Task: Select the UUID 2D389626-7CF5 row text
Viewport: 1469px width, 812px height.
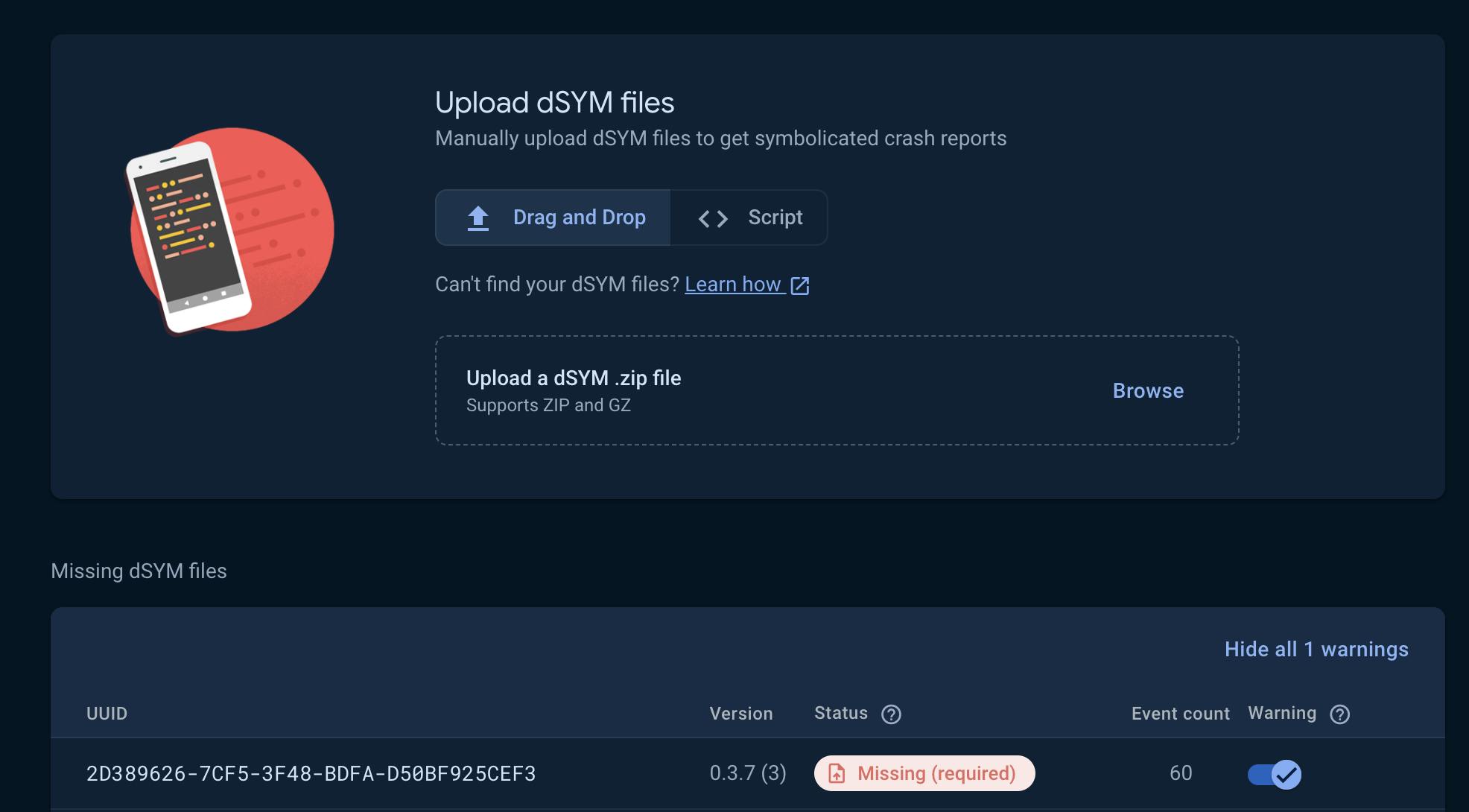Action: click(311, 774)
